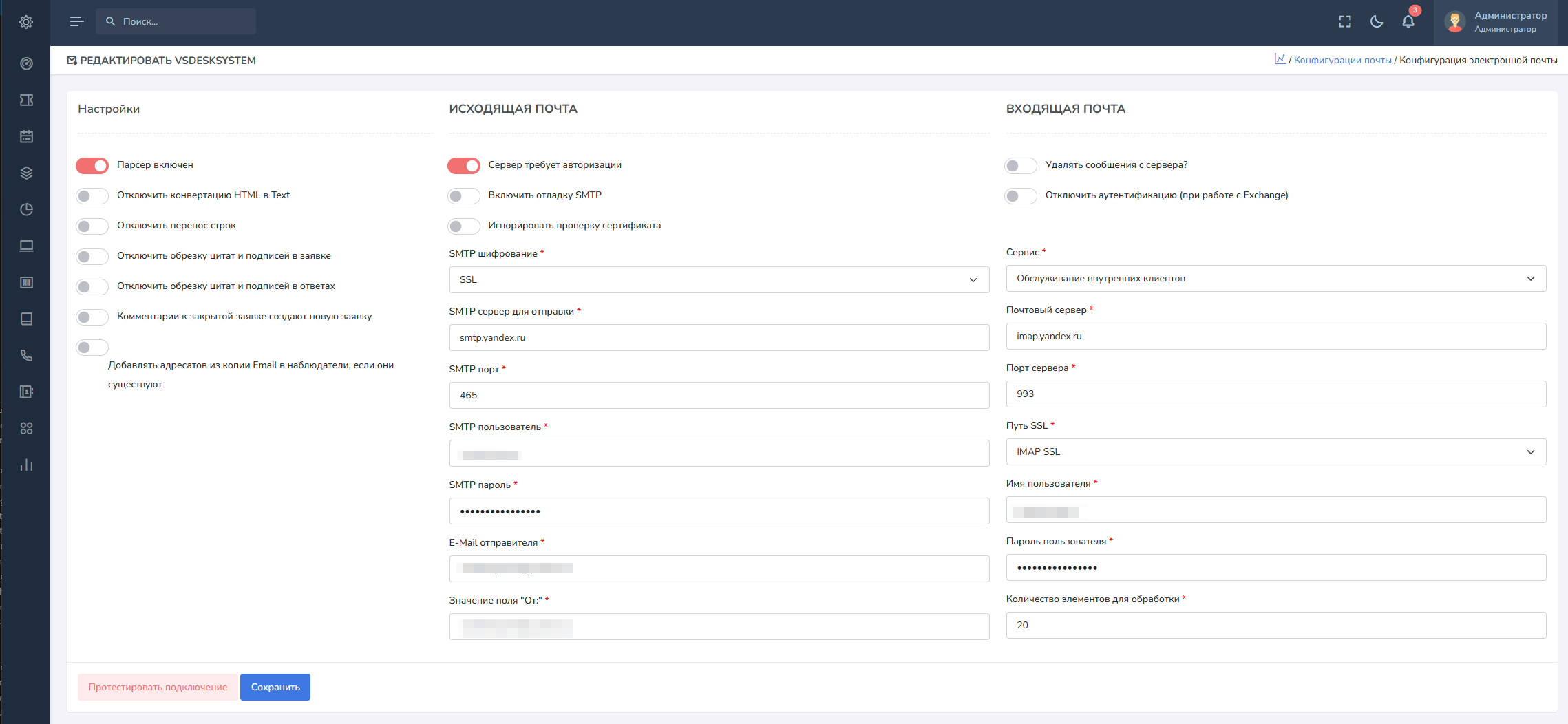Open the dashboard speedometer icon in sidebar
Image resolution: width=1568 pixels, height=724 pixels.
pyautogui.click(x=26, y=63)
